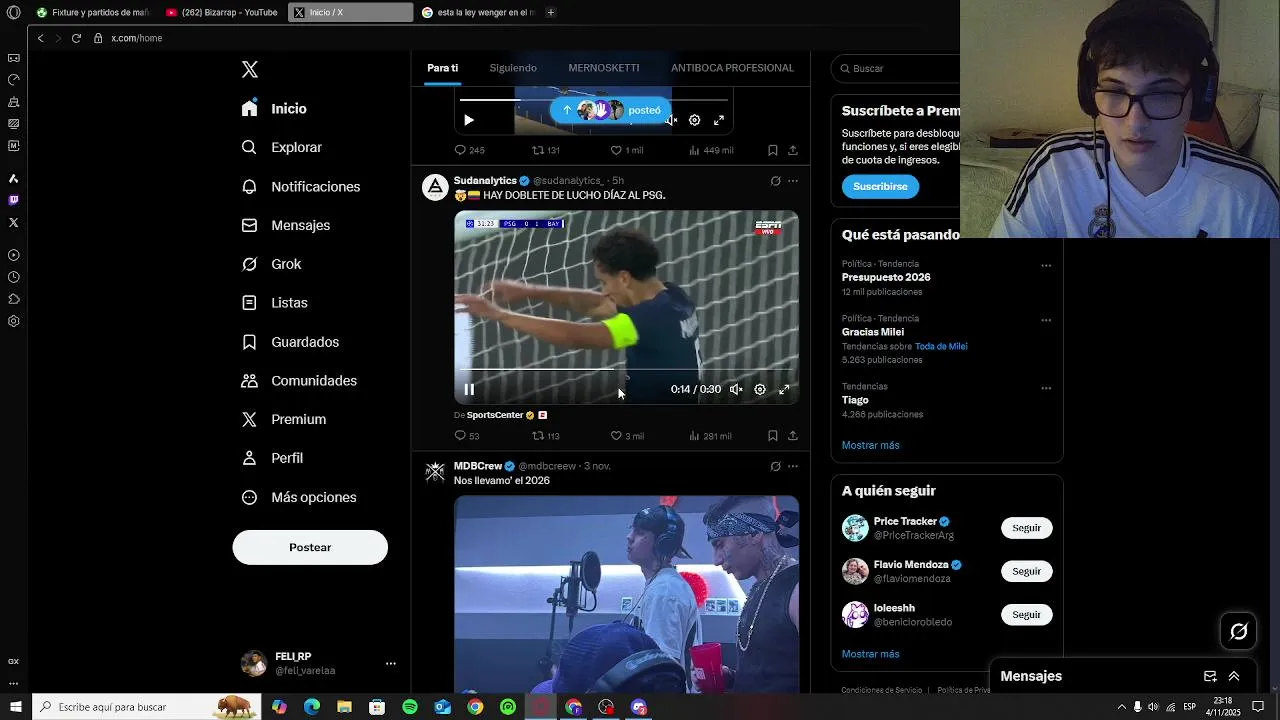
Task: Share the Sudanalytics post
Action: [793, 436]
